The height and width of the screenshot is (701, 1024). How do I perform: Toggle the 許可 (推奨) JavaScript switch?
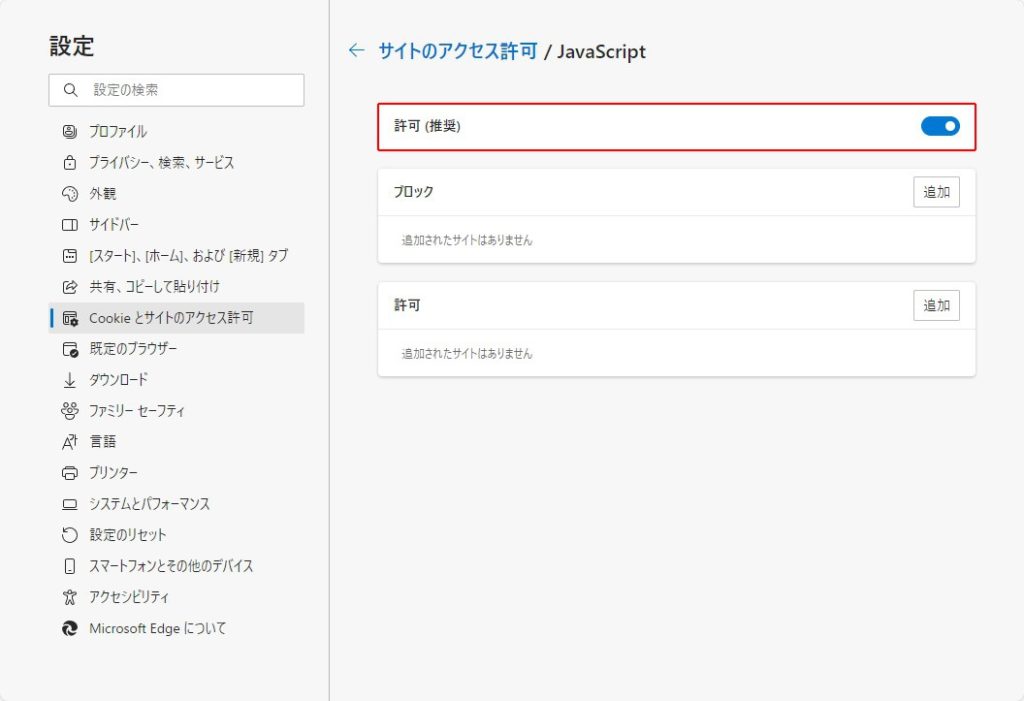pyautogui.click(x=939, y=126)
